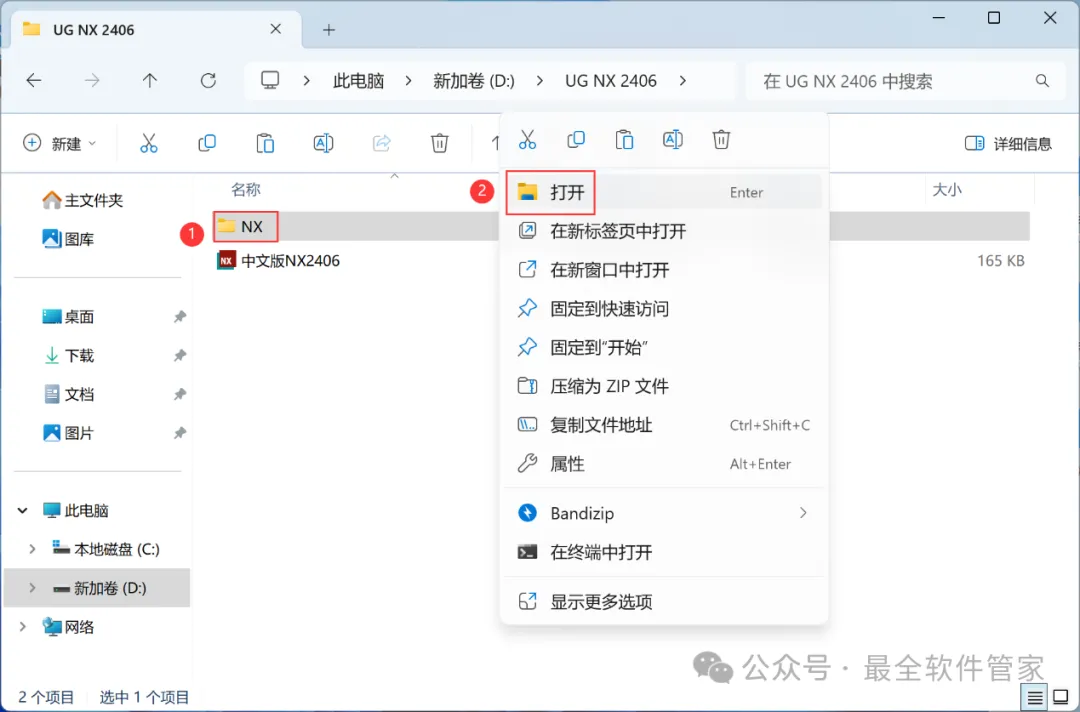Click the Paste icon in the main toolbar
This screenshot has width=1080, height=712.
click(265, 143)
